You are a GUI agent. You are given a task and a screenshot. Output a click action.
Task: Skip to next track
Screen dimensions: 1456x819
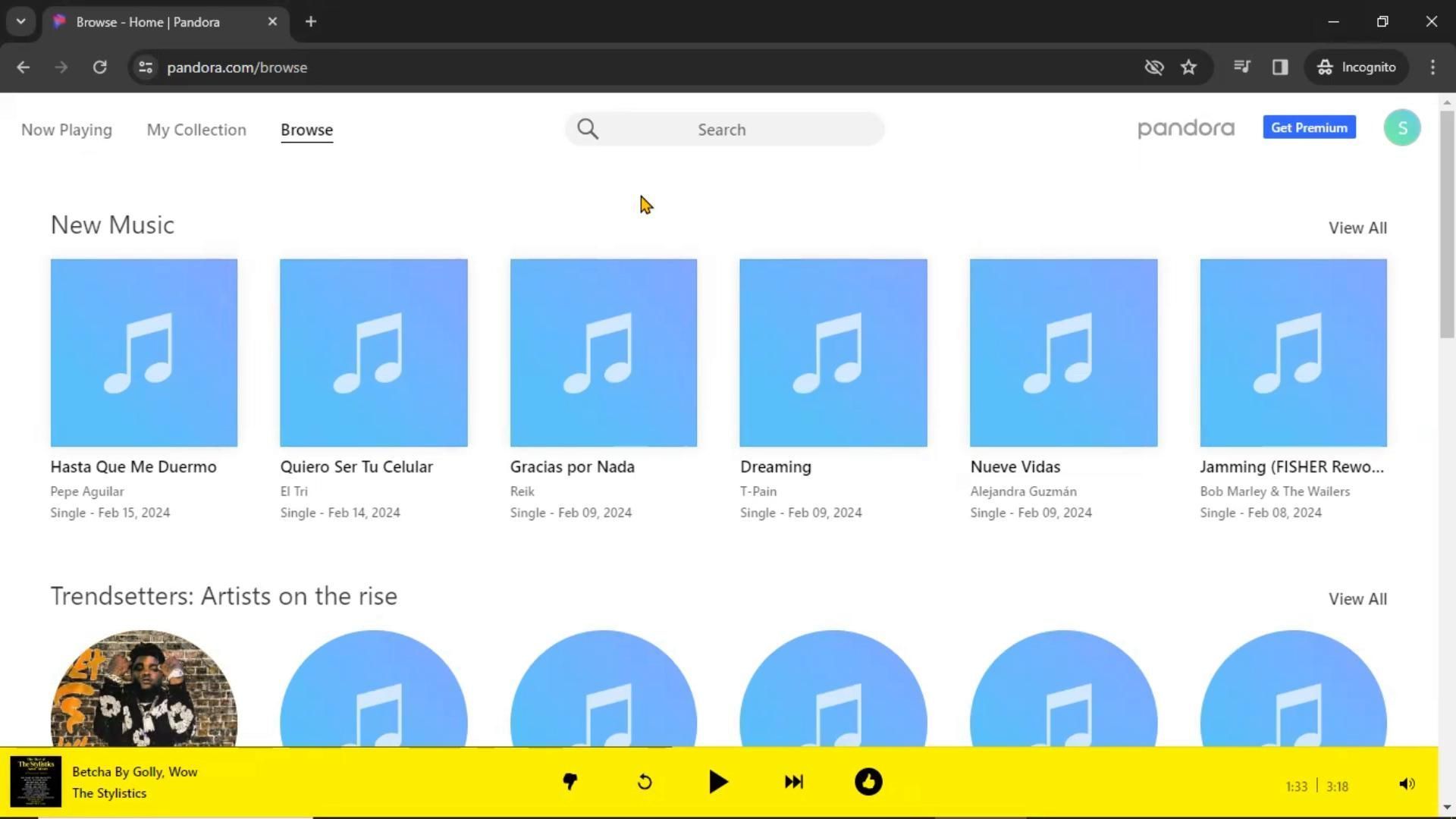(x=793, y=782)
